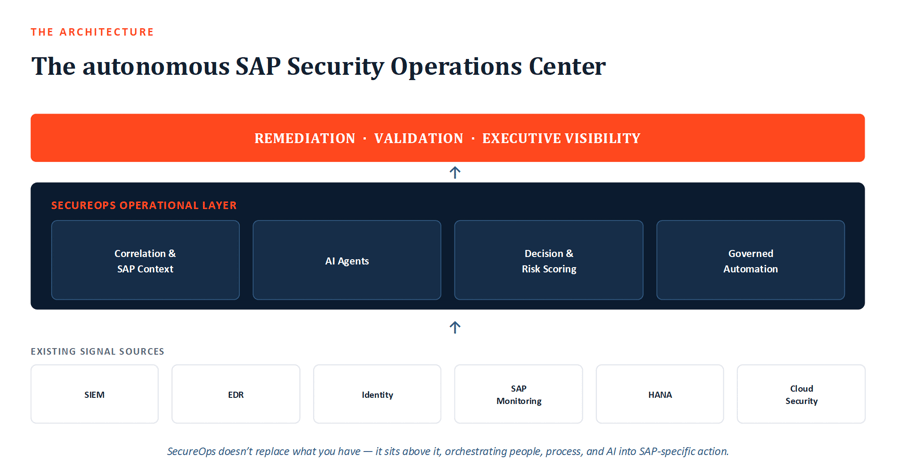The width and height of the screenshot is (900, 470).
Task: Click the 'THE ARCHITECTURE' heading label
Action: 92,32
